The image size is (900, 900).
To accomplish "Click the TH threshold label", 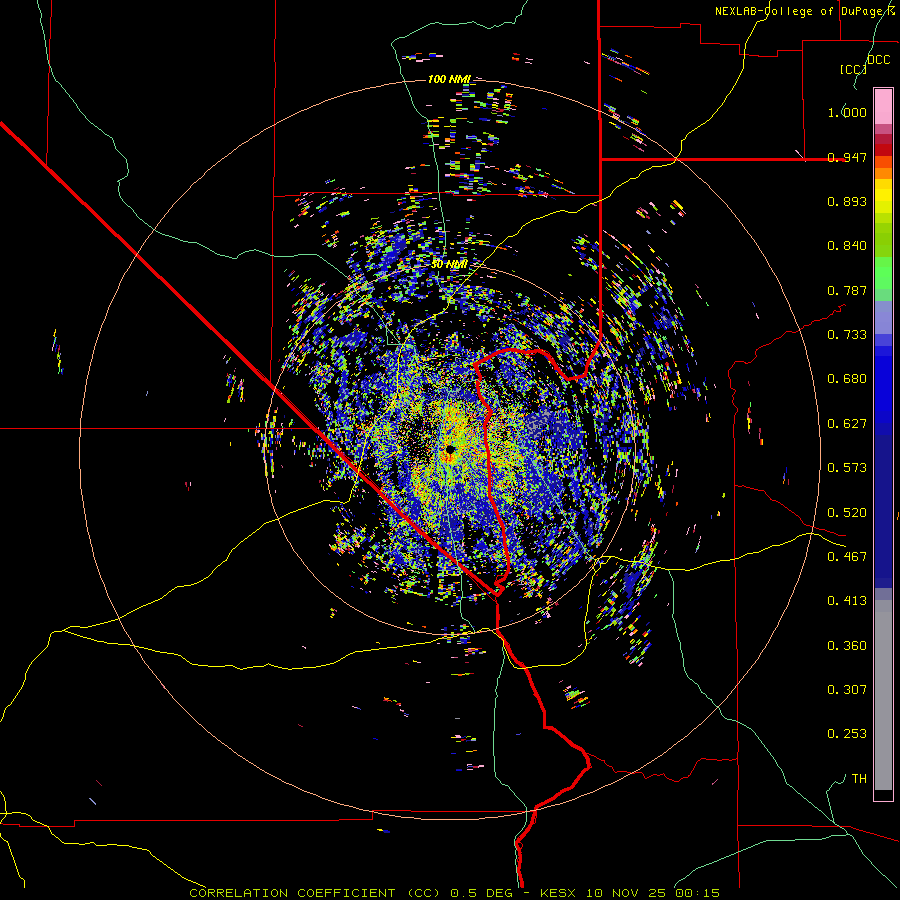I will pos(859,779).
